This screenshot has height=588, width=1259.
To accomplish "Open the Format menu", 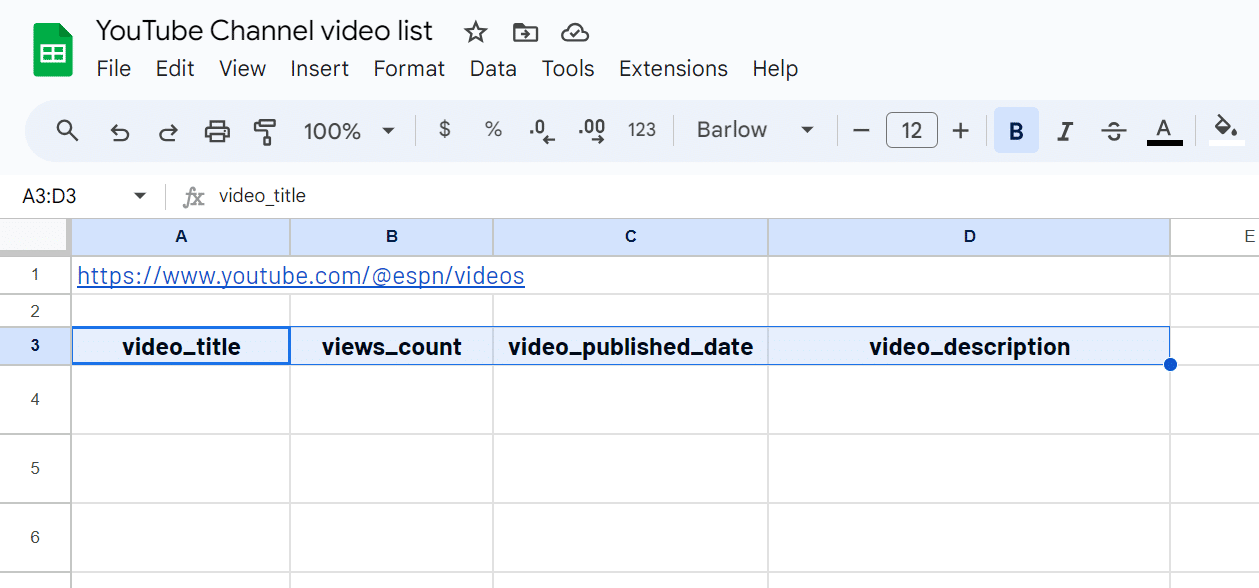I will pyautogui.click(x=409, y=69).
